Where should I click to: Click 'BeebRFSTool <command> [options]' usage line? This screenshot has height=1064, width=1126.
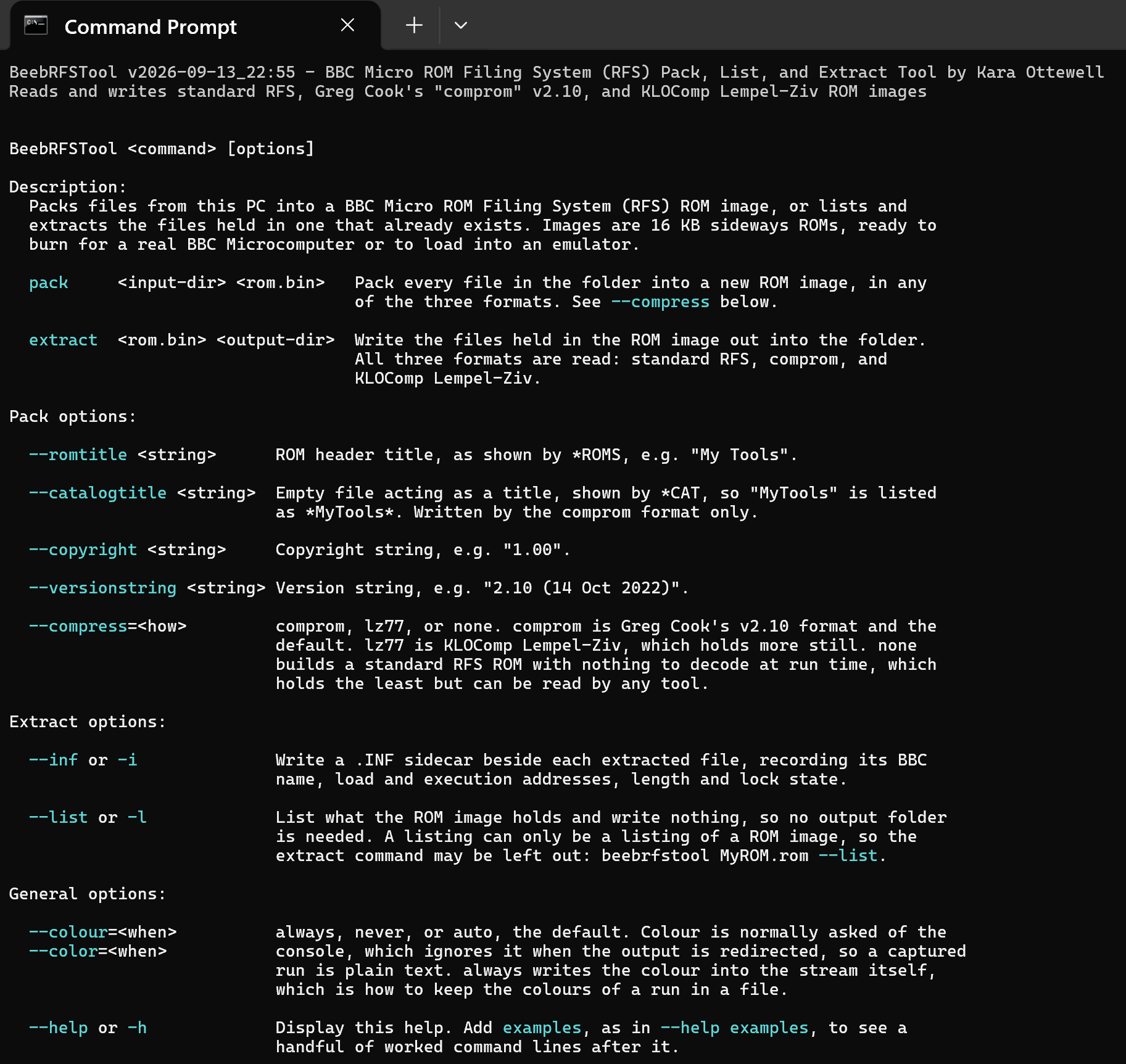(162, 149)
